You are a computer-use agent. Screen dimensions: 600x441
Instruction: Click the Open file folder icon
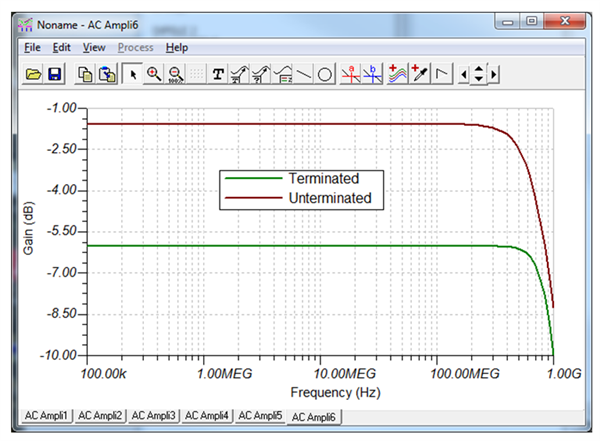click(33, 74)
